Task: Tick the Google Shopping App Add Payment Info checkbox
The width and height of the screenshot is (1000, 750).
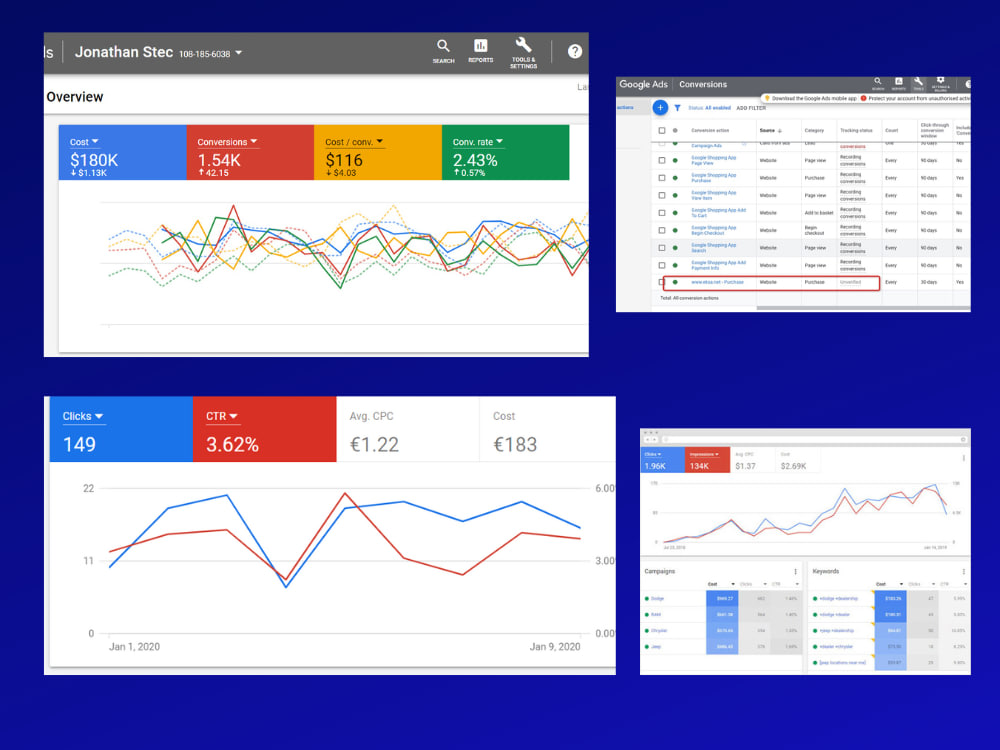Action: (661, 265)
